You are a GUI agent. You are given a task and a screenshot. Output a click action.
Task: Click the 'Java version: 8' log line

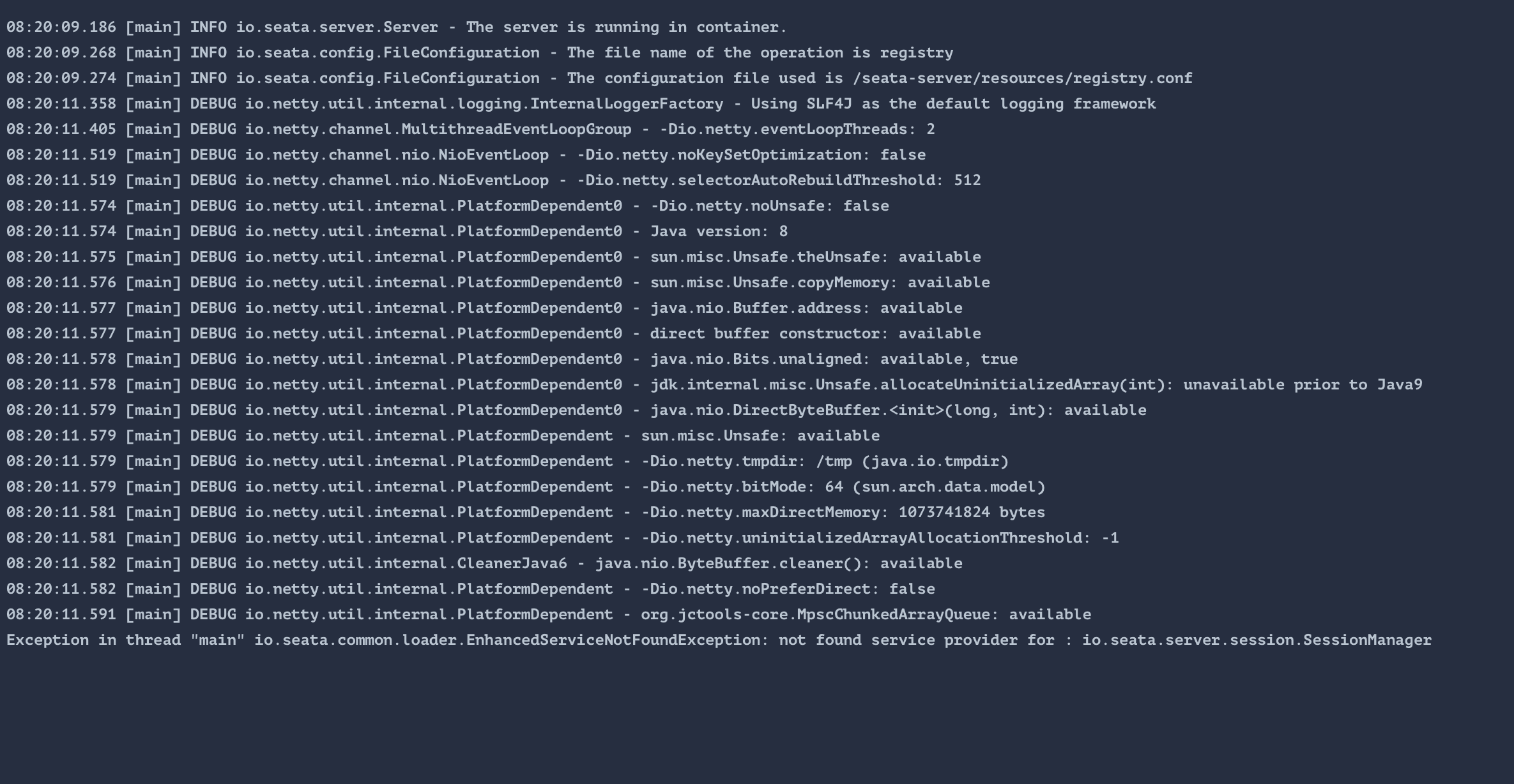397,231
